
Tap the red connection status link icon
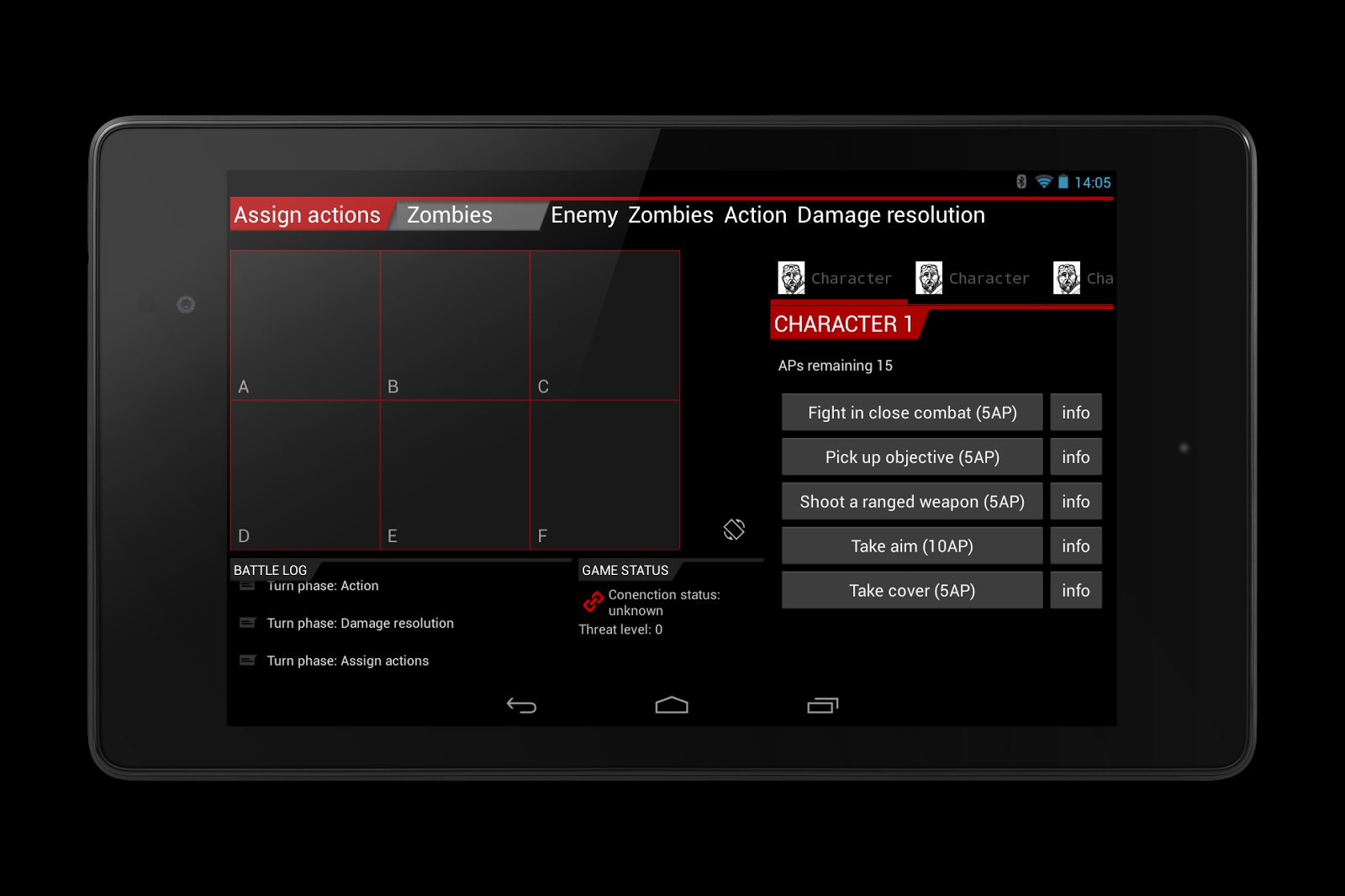coord(593,602)
